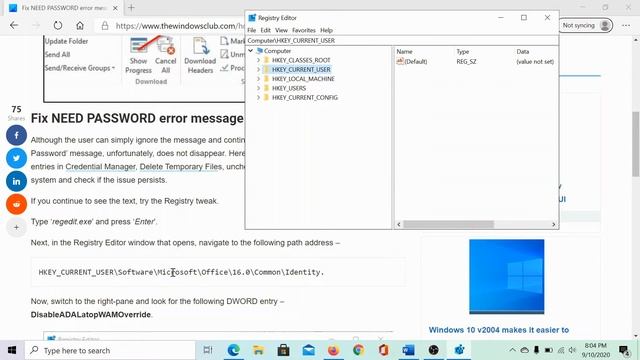This screenshot has width=640, height=360.
Task: Open Windows Start menu
Action: pos(12,350)
